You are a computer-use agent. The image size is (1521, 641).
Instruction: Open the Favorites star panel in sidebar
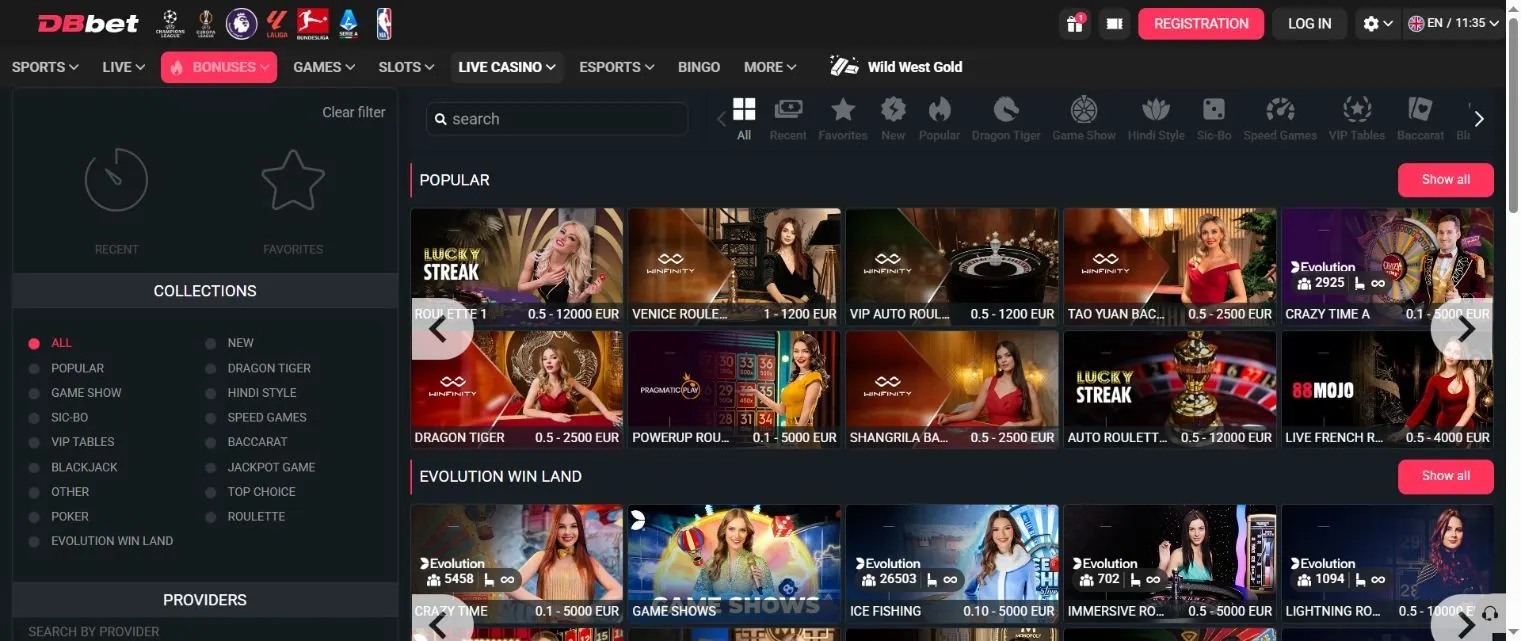tap(293, 200)
